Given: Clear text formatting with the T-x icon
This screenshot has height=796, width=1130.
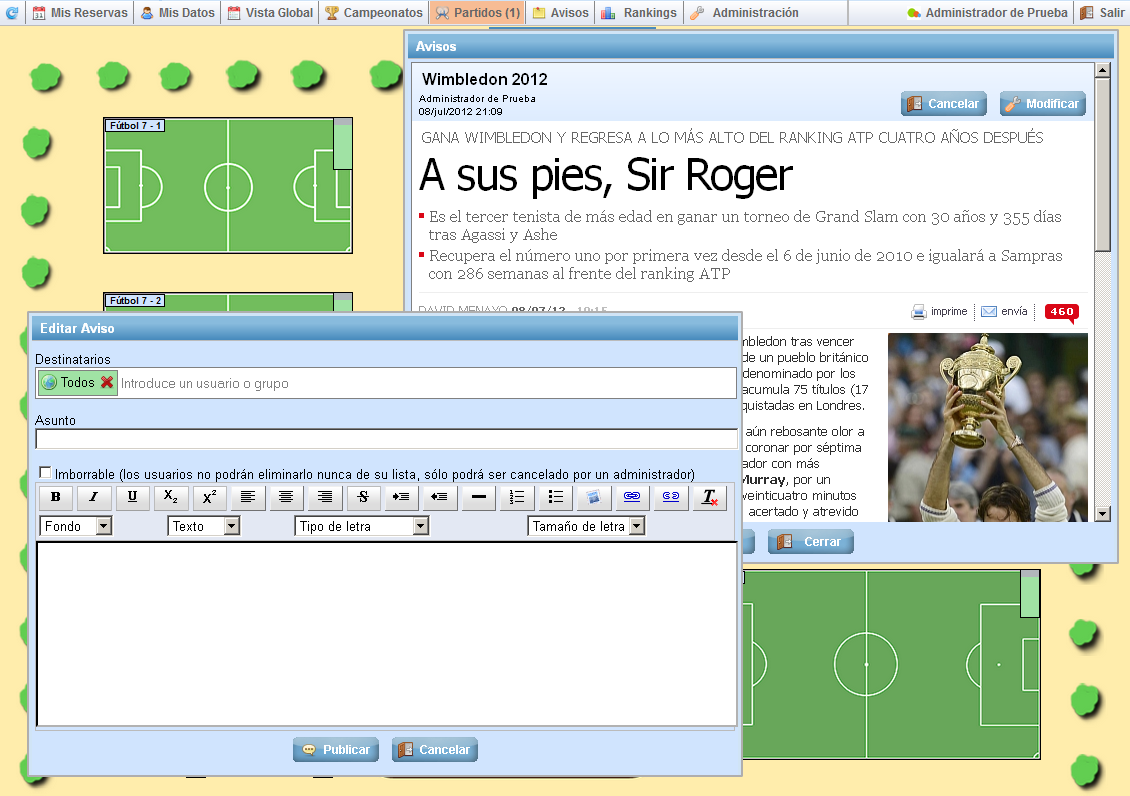Looking at the screenshot, I should coord(710,497).
